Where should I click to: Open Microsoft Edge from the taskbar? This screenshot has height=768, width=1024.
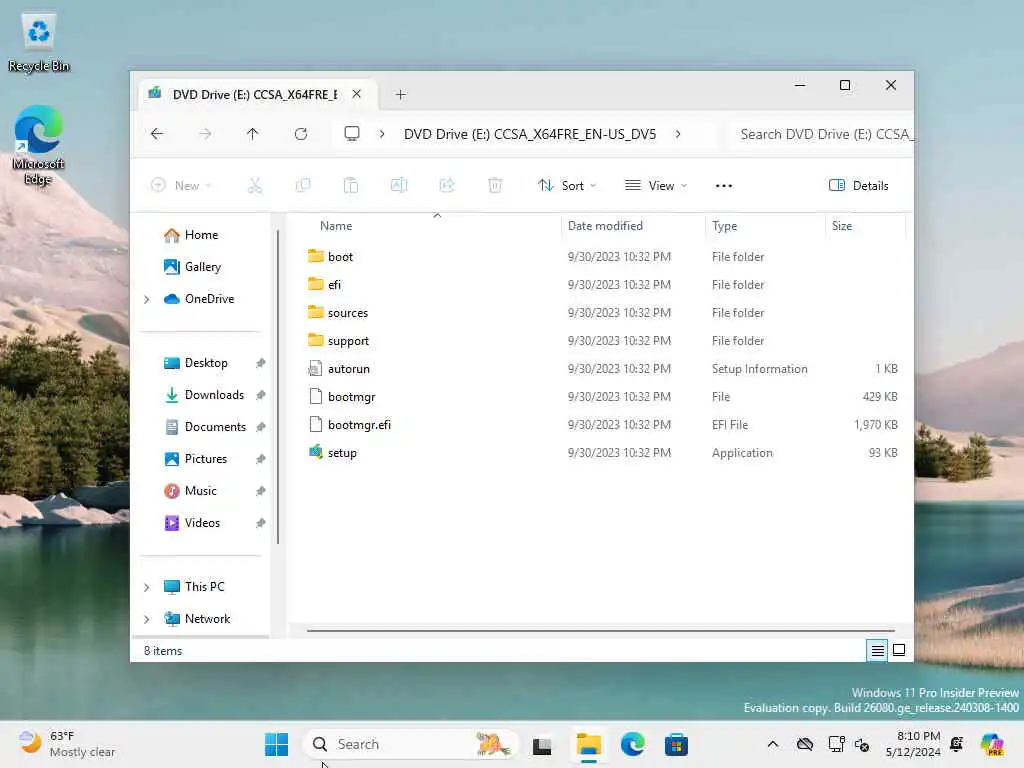coord(632,744)
